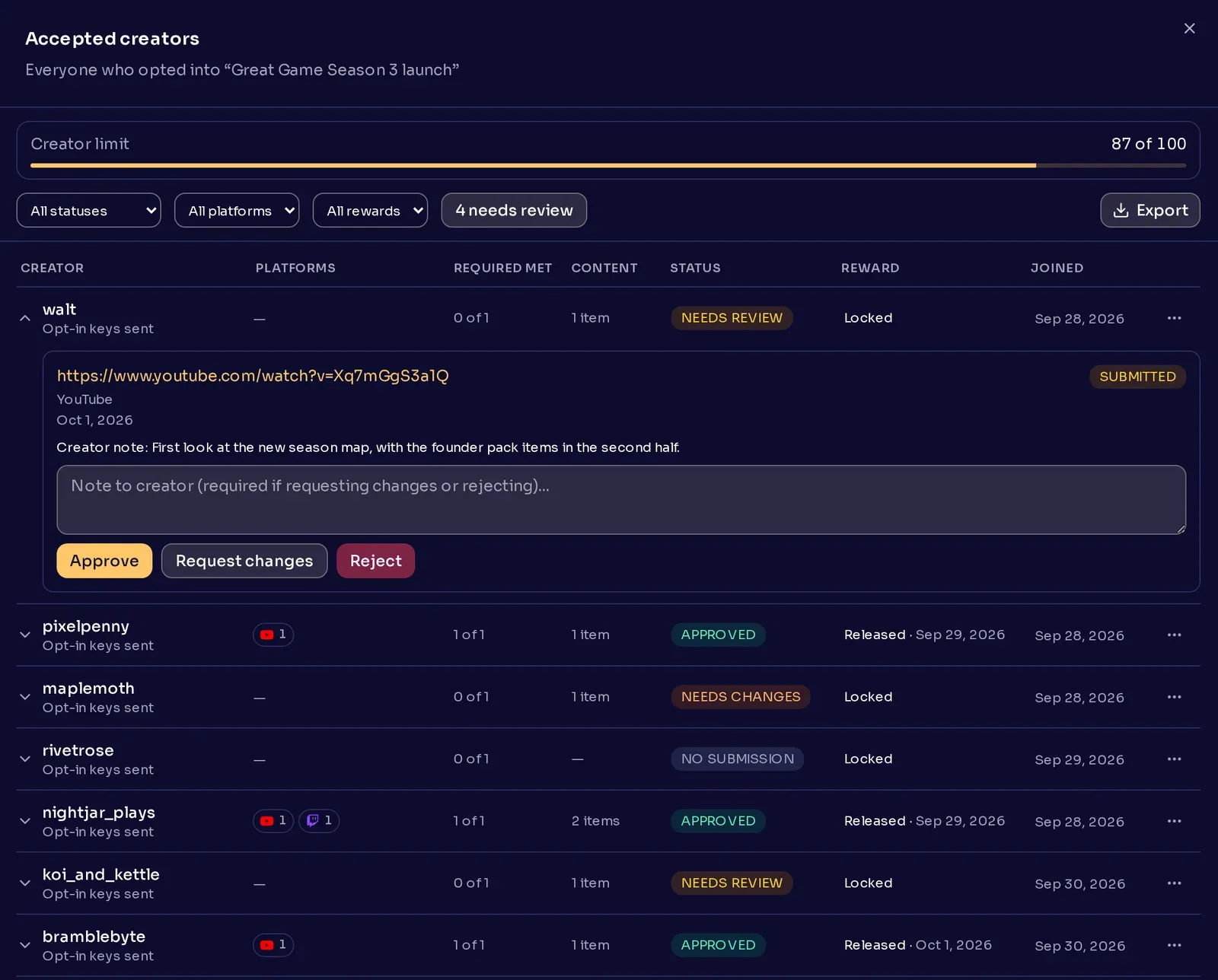Expand the koi_and_kettle creator row
The image size is (1218, 980).
(x=25, y=883)
